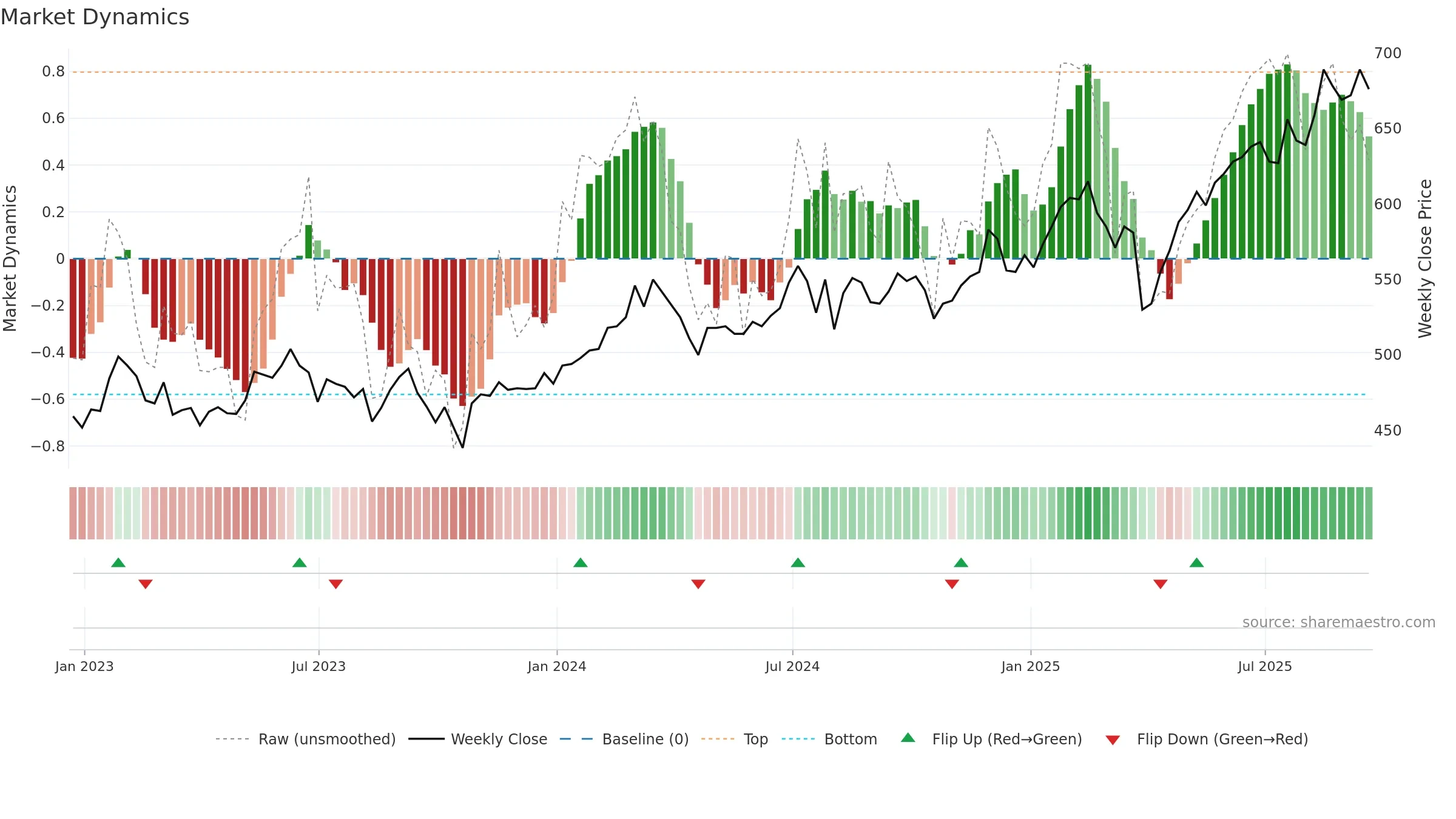This screenshot has height=819, width=1456.
Task: Click the gray dashed line sample in legend
Action: [x=232, y=739]
